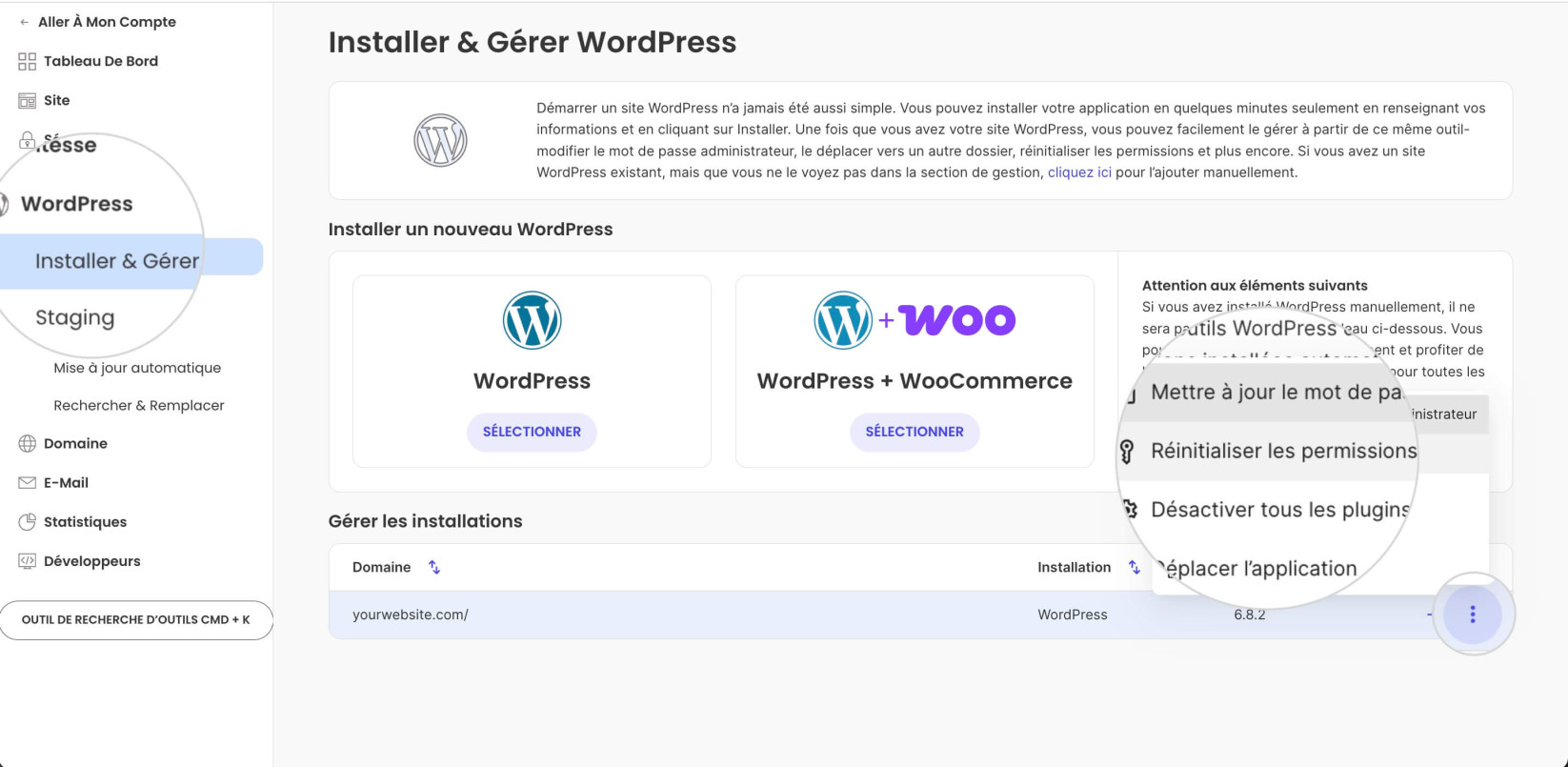Select Déplacer l'application menu entry
Screen dimensions: 1568x767
pyautogui.click(x=1257, y=569)
